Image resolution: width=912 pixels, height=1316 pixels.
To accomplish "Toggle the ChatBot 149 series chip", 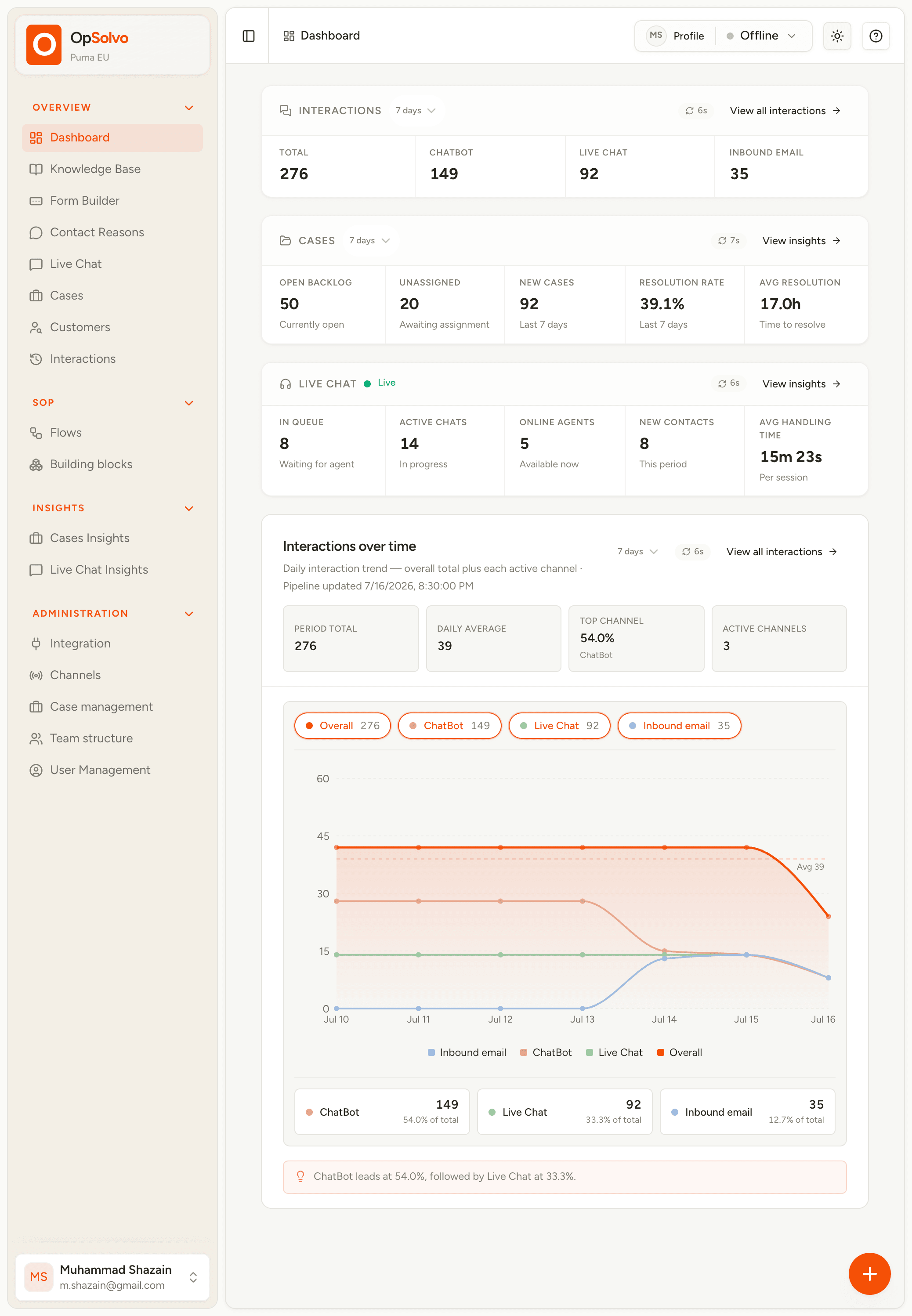I will (450, 725).
